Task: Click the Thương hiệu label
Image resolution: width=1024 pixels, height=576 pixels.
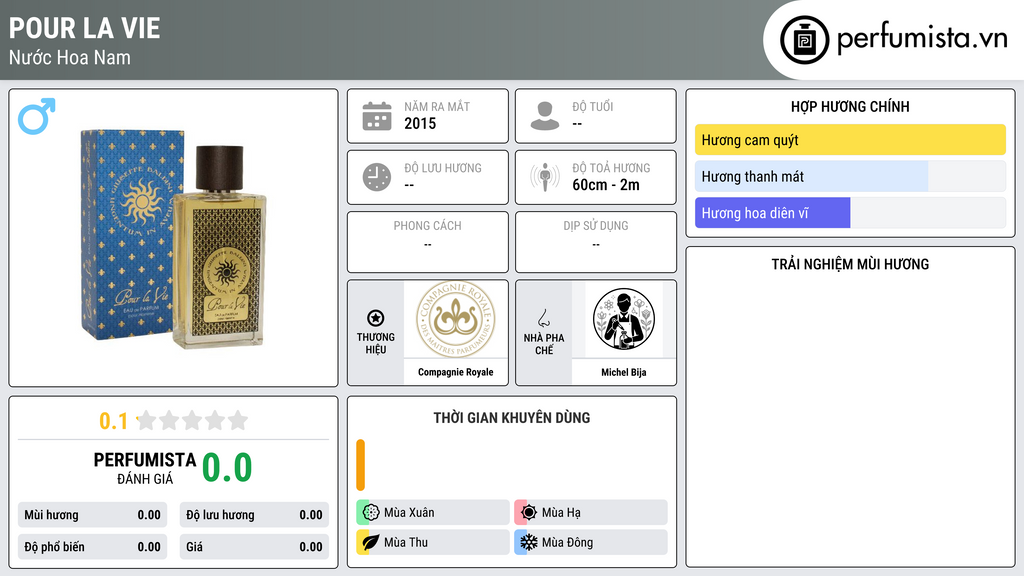Action: [376, 344]
